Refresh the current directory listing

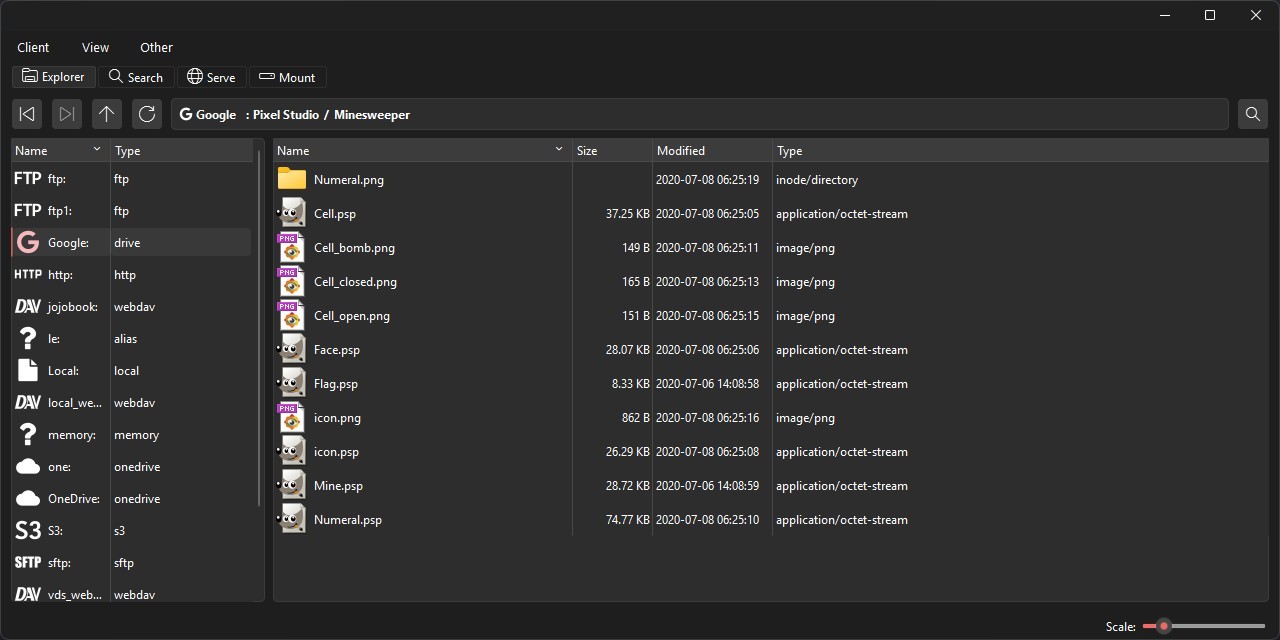[147, 114]
